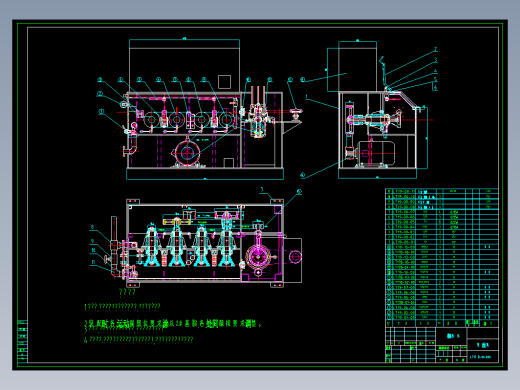The height and width of the screenshot is (390, 520).
Task: Select the circular flange on plan view side box
Action: [x=295, y=257]
